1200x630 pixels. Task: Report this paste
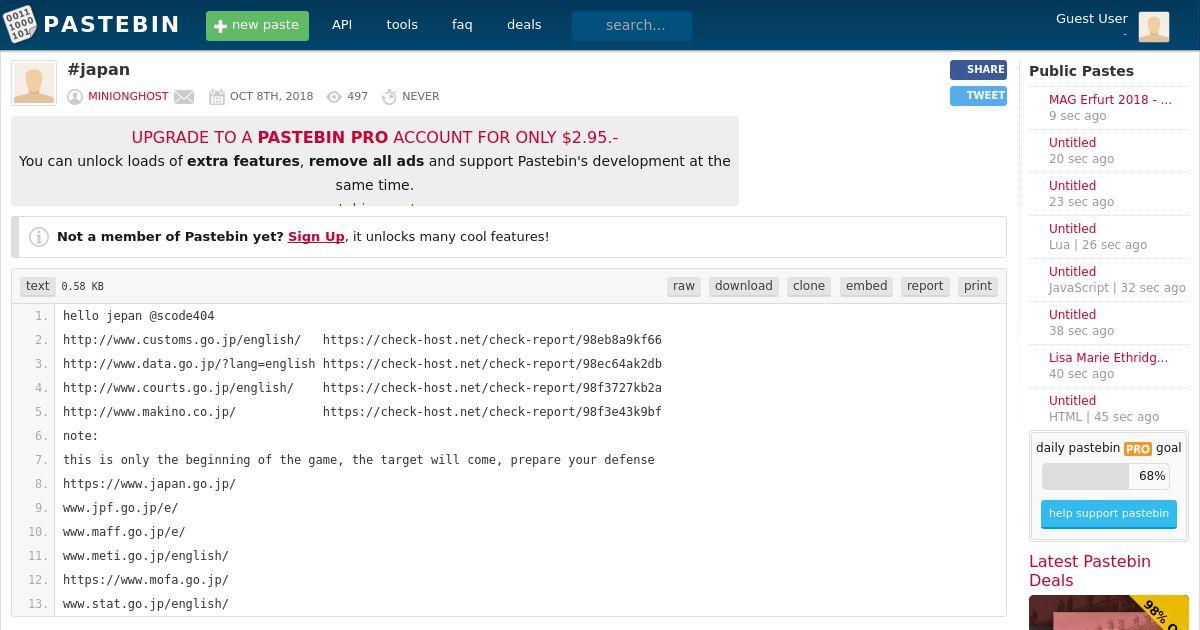(925, 286)
